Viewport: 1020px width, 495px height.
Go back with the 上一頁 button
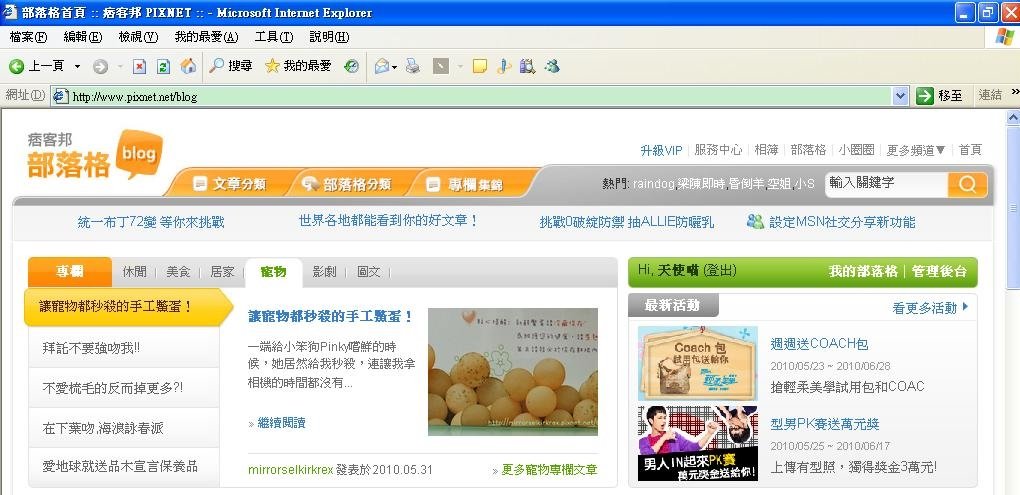[36, 66]
